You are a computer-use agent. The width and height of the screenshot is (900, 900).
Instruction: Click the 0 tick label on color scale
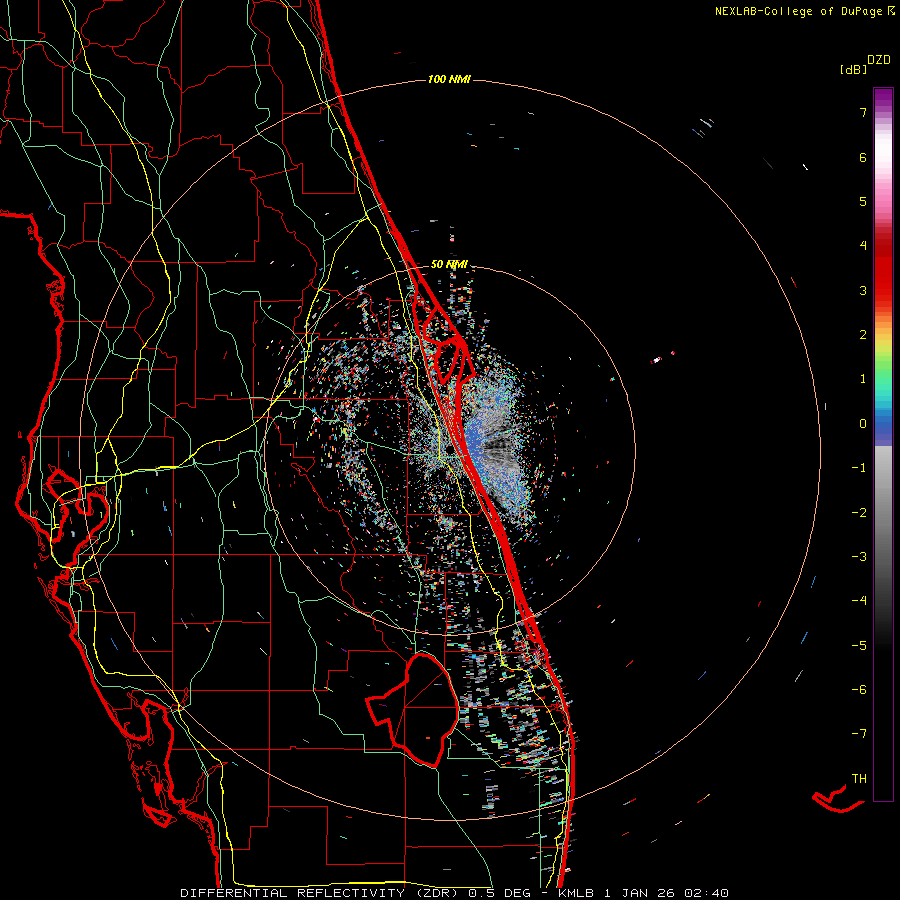click(863, 424)
